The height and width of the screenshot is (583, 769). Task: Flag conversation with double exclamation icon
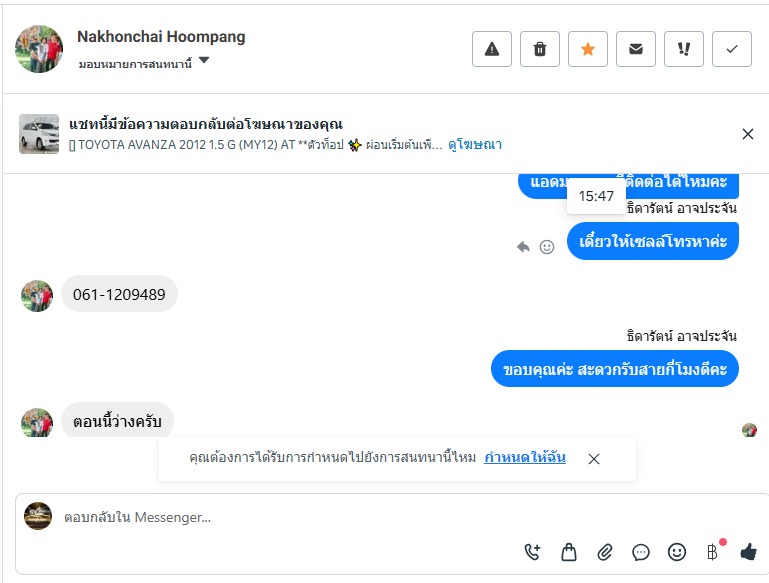684,49
